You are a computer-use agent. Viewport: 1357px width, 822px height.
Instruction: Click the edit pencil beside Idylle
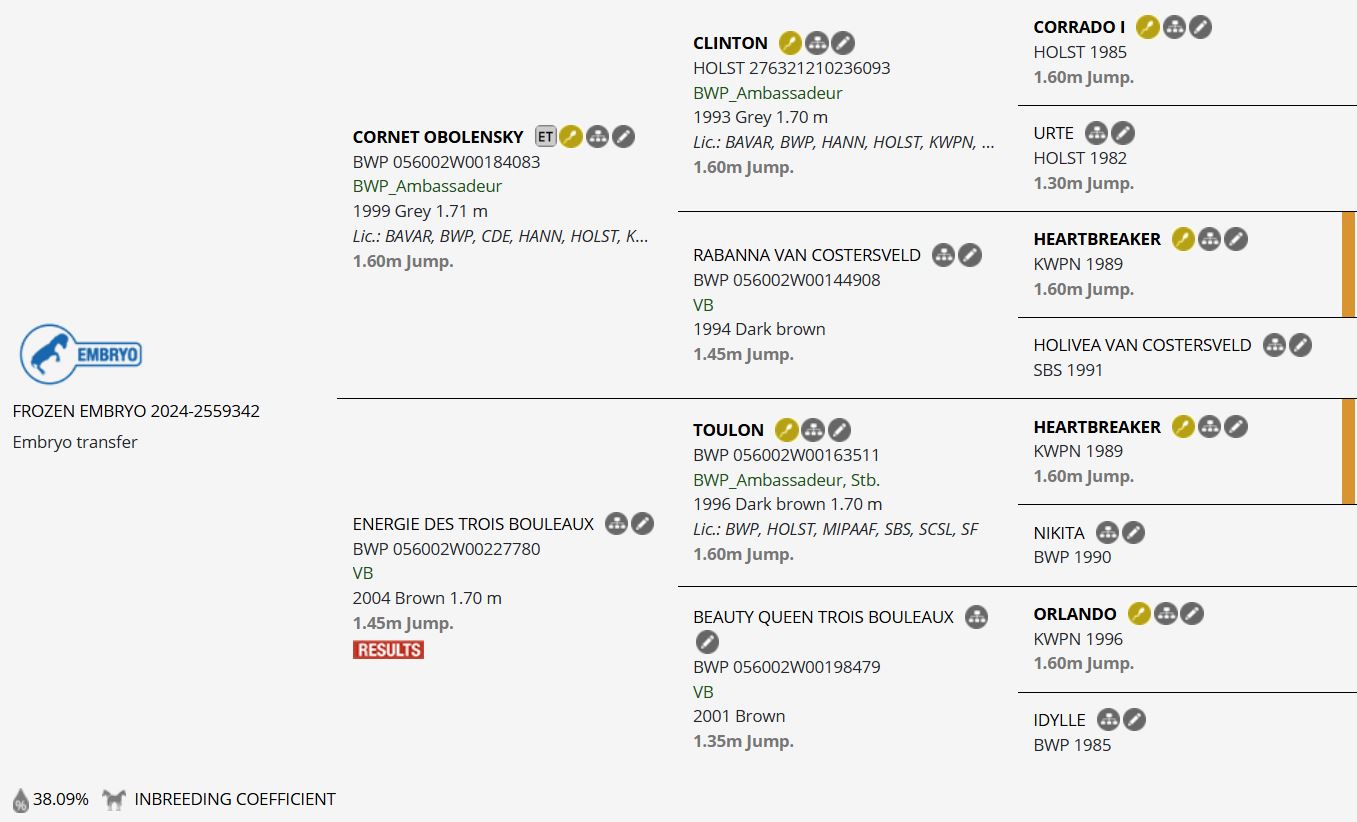1134,720
